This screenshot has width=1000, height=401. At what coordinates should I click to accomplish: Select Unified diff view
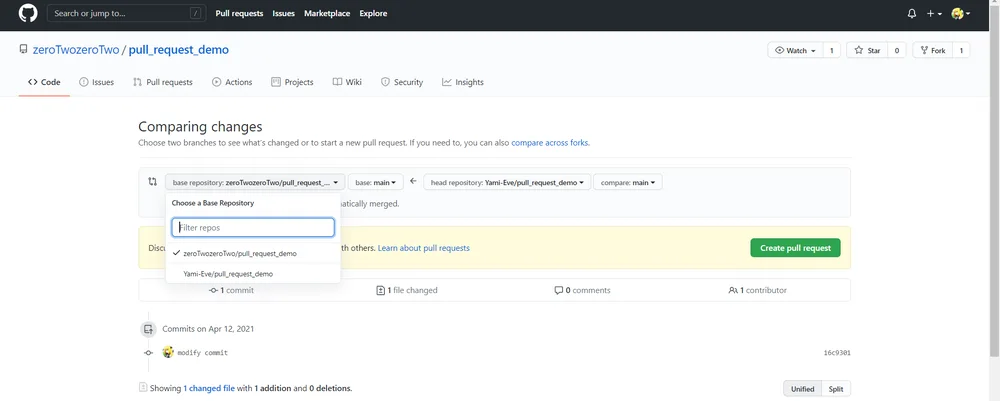[x=802, y=389]
